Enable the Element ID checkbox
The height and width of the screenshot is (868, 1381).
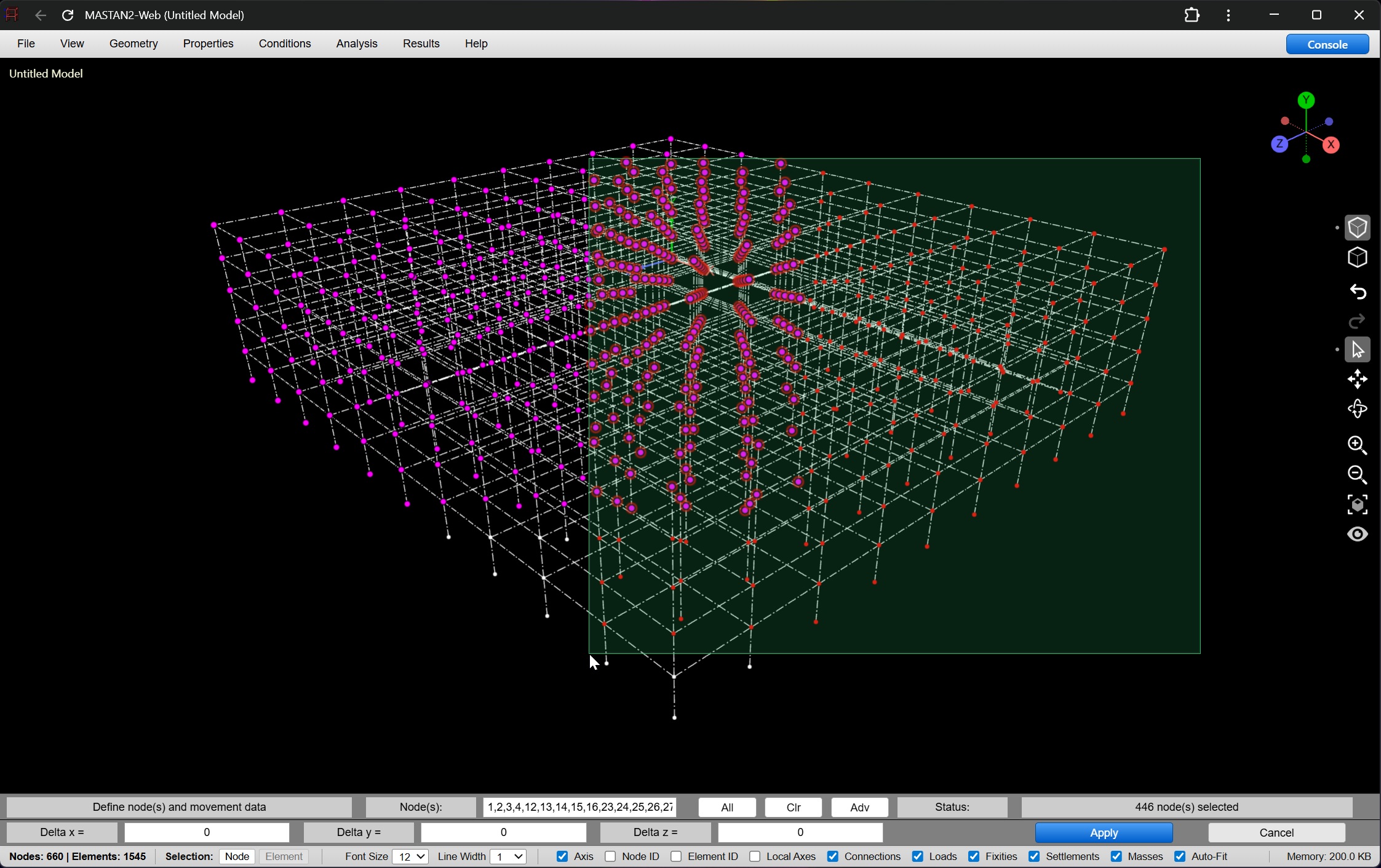coord(677,856)
